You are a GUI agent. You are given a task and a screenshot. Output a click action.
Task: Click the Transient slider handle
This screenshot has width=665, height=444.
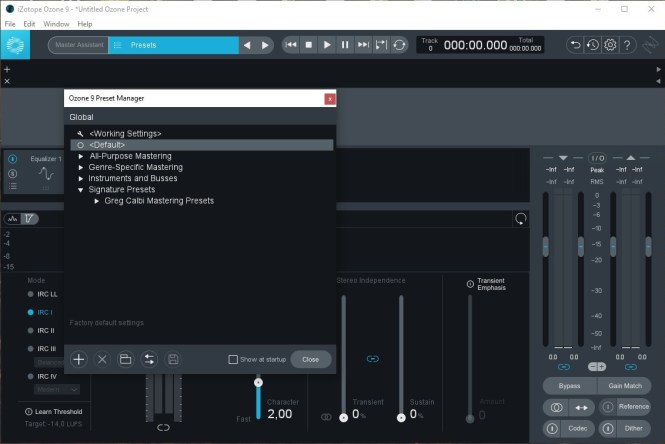pos(344,418)
